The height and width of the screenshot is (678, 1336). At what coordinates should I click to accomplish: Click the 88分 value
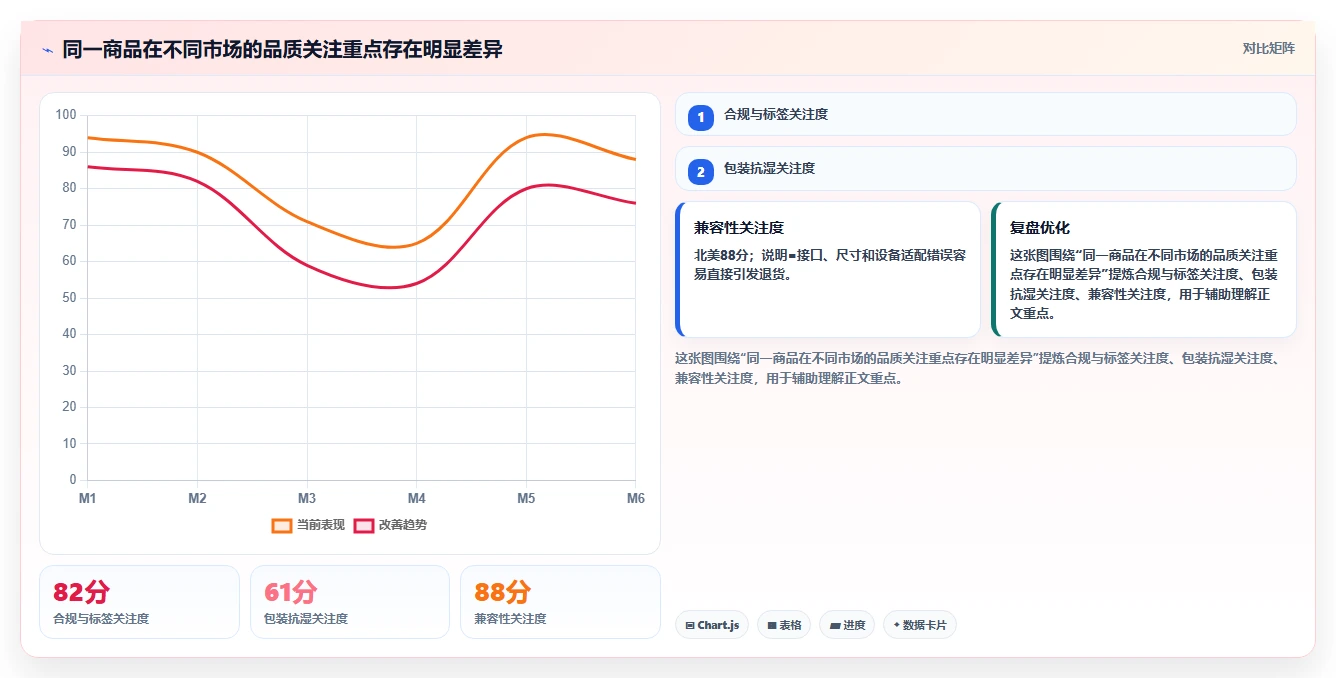pyautogui.click(x=502, y=592)
